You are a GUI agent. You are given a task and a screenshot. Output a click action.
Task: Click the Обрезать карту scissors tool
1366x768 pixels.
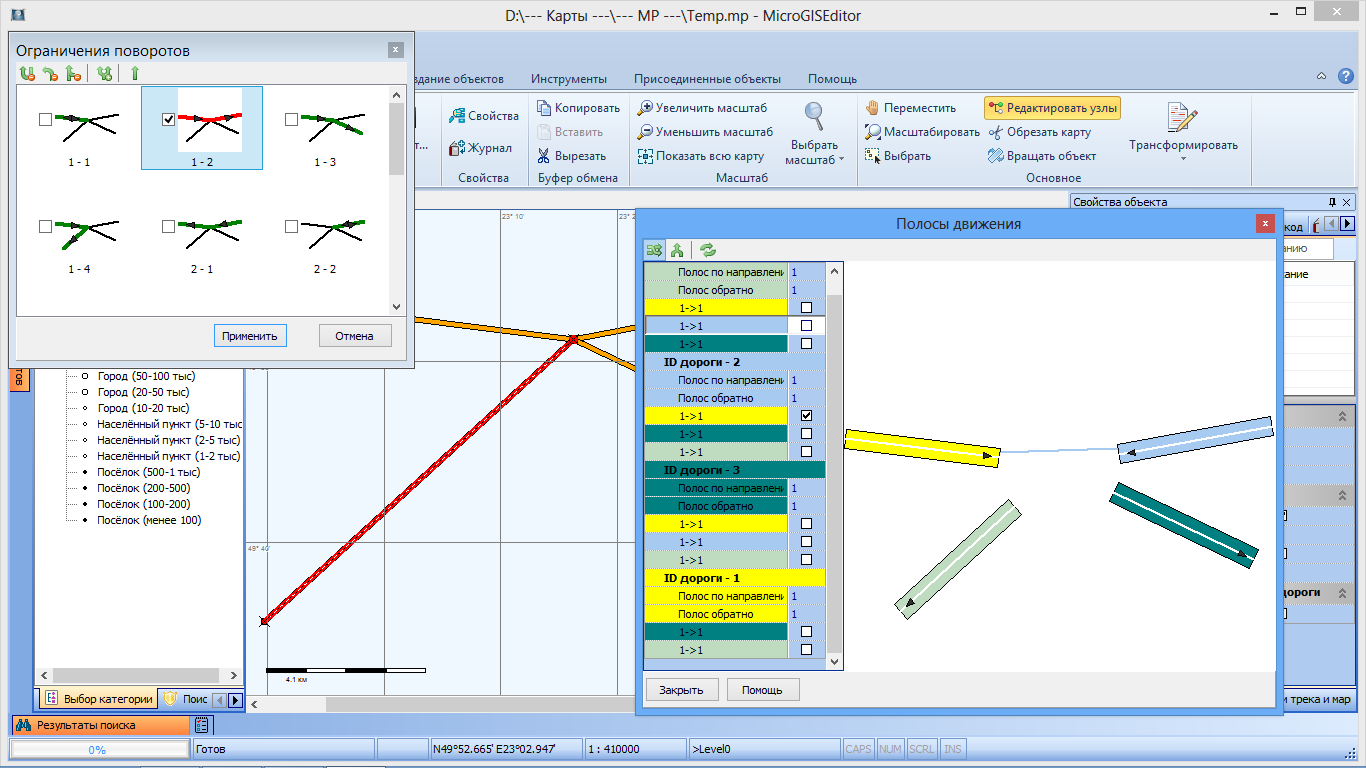point(1040,132)
